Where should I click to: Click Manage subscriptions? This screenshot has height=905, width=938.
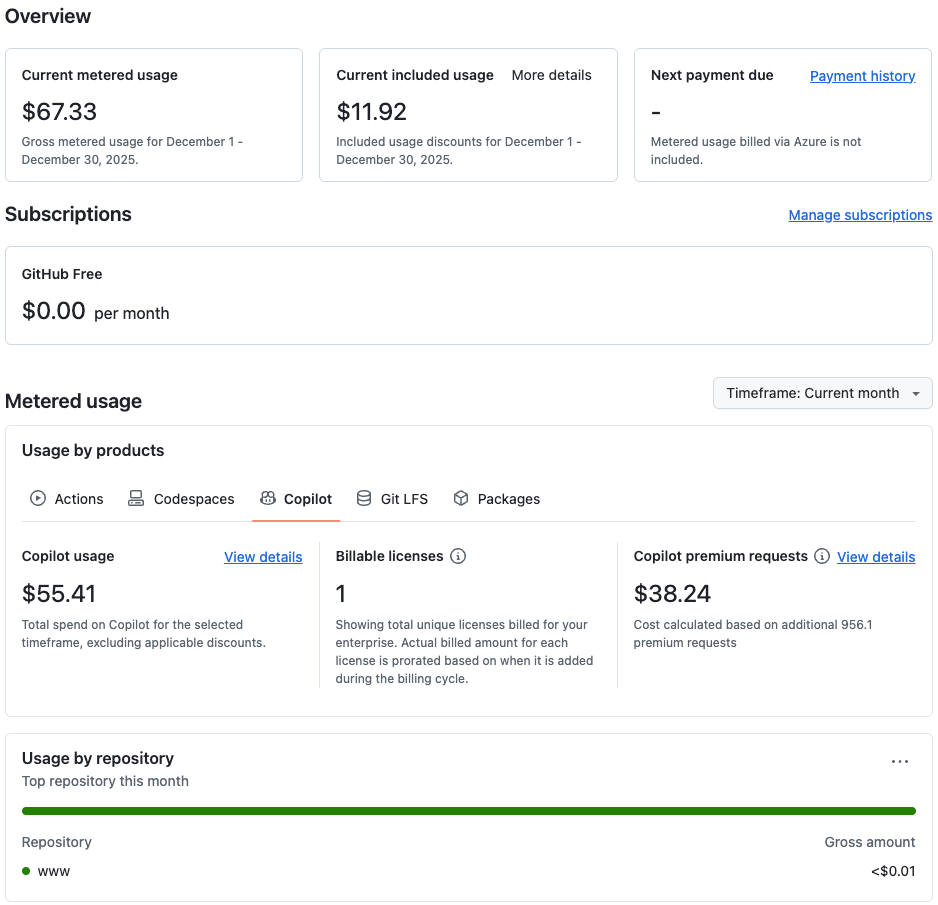pos(860,214)
